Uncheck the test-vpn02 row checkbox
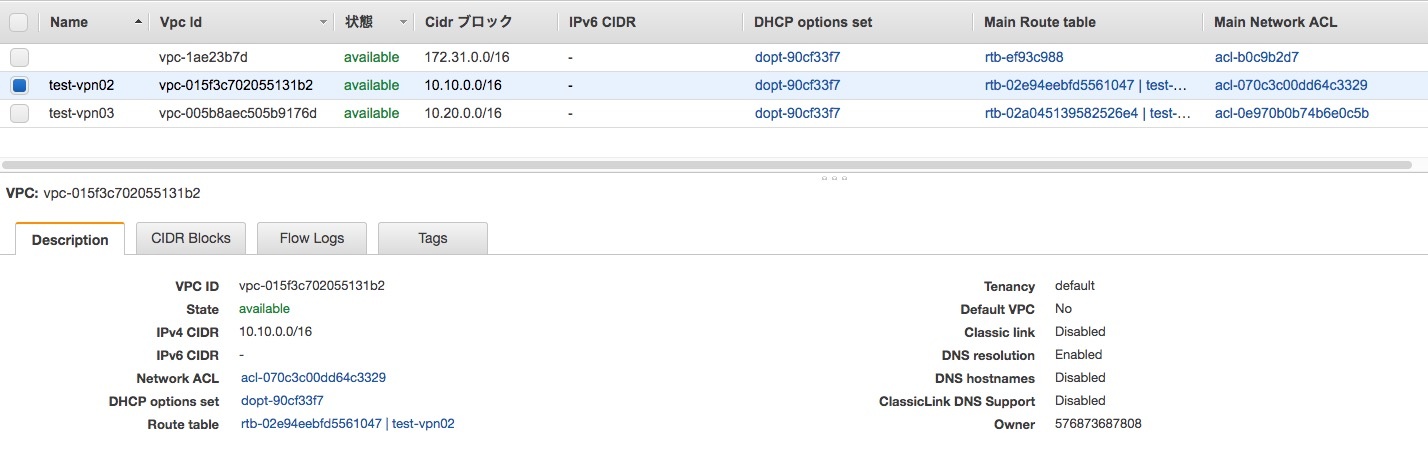 coord(19,85)
